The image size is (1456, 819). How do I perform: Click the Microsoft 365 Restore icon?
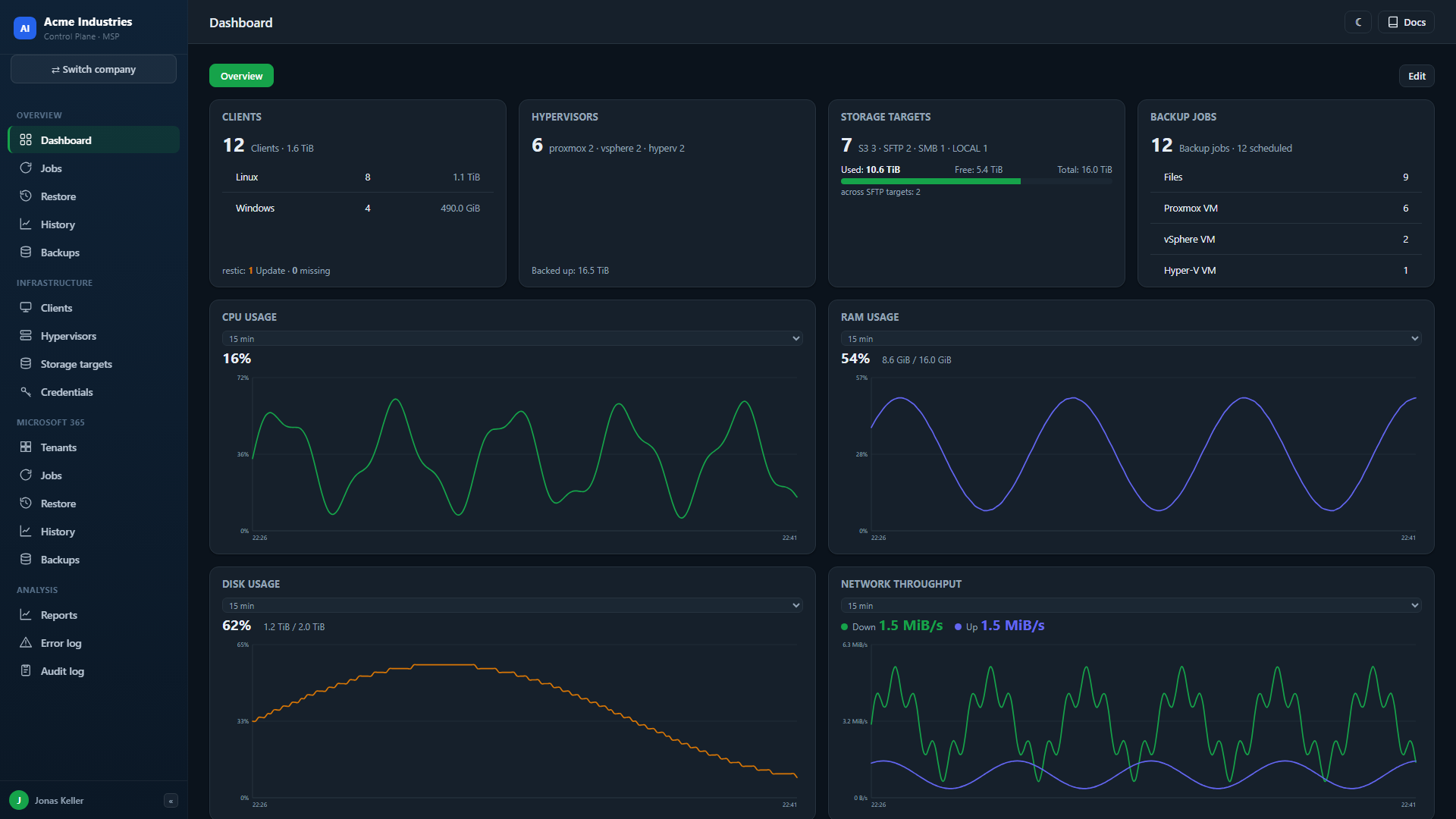click(x=26, y=504)
